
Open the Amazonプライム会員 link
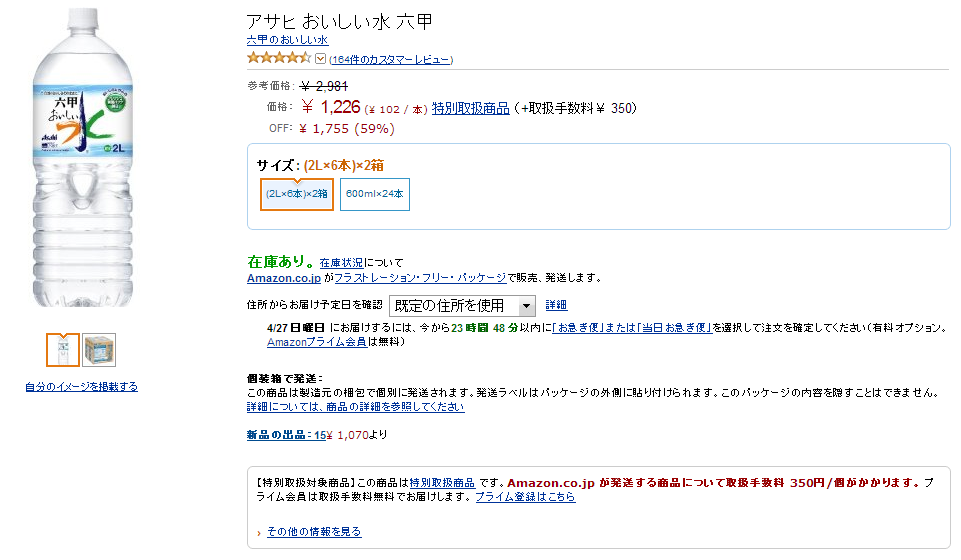(317, 342)
